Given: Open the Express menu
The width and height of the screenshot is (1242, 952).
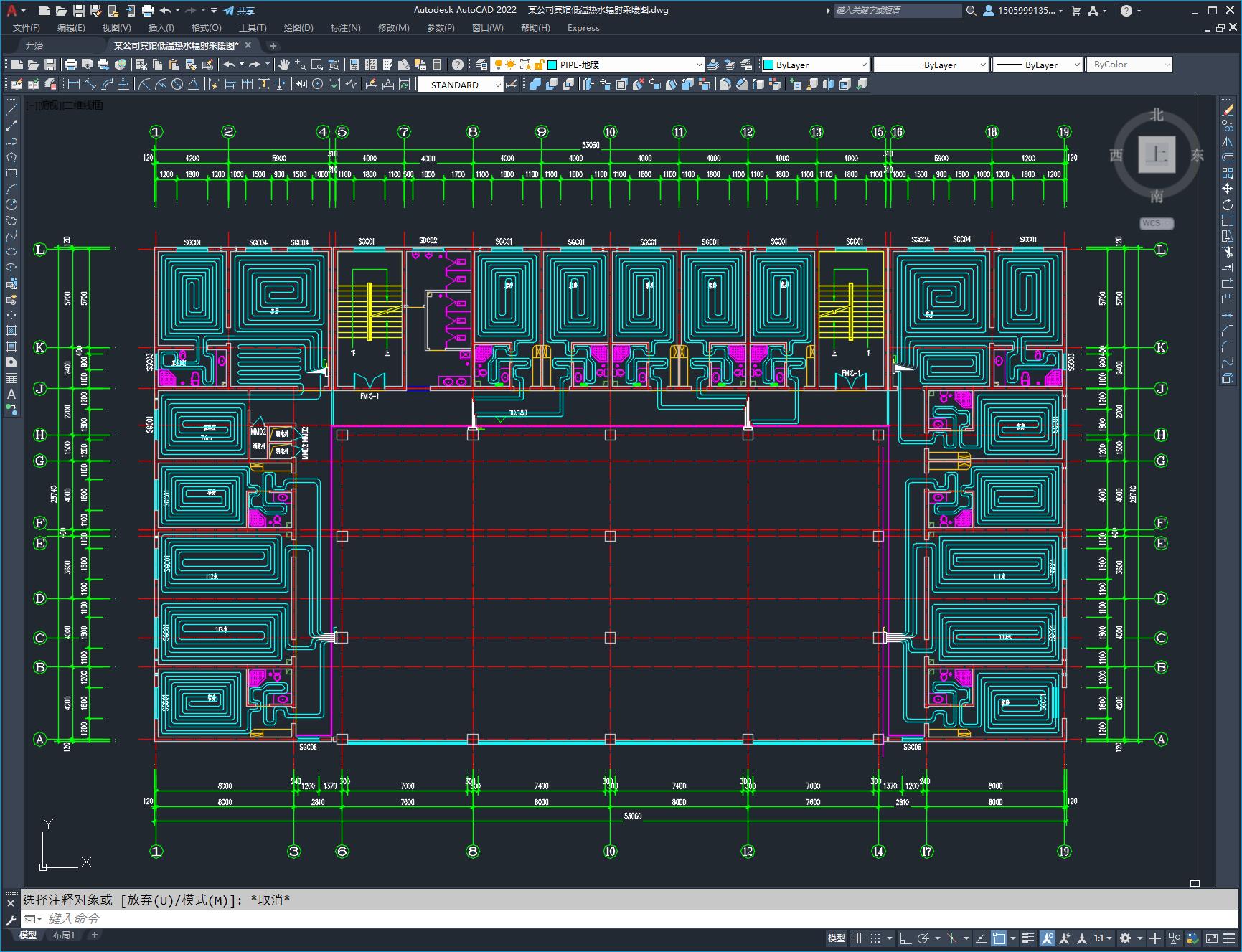Looking at the screenshot, I should pos(583,28).
